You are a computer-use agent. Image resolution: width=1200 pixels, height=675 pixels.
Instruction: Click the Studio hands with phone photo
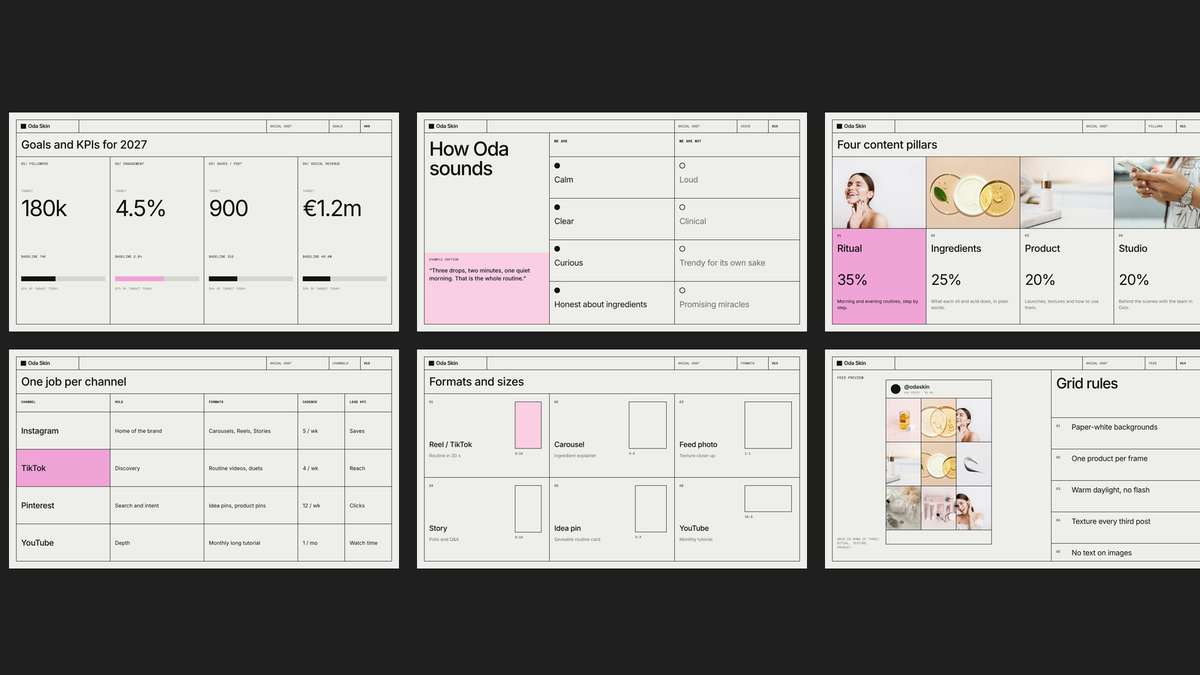pyautogui.click(x=1157, y=193)
